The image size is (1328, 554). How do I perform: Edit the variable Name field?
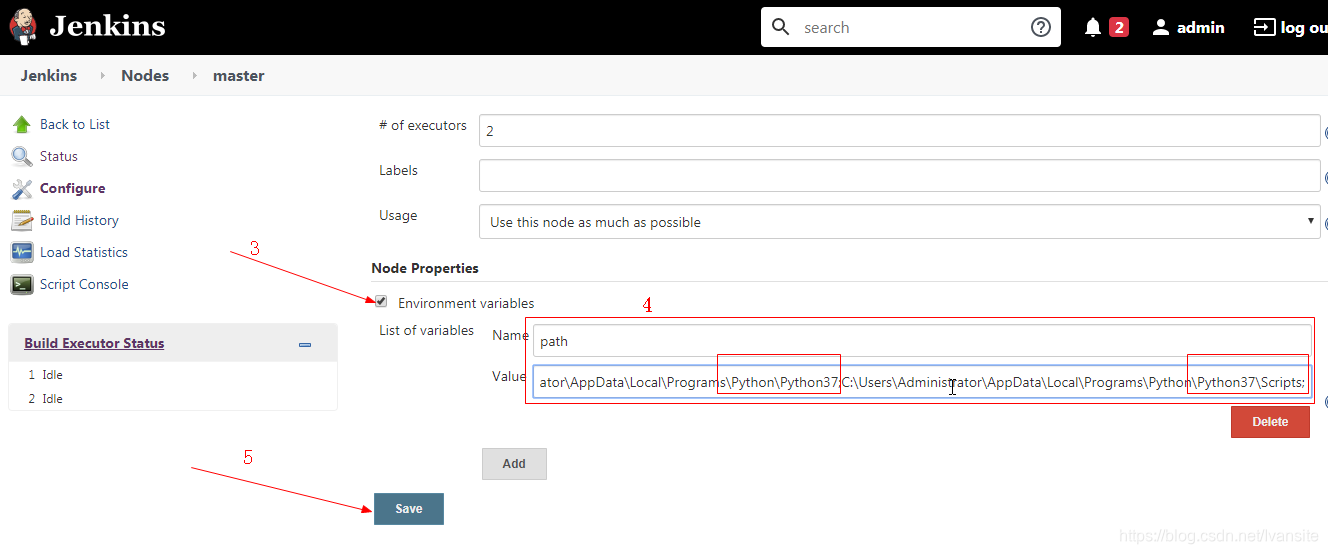click(921, 341)
